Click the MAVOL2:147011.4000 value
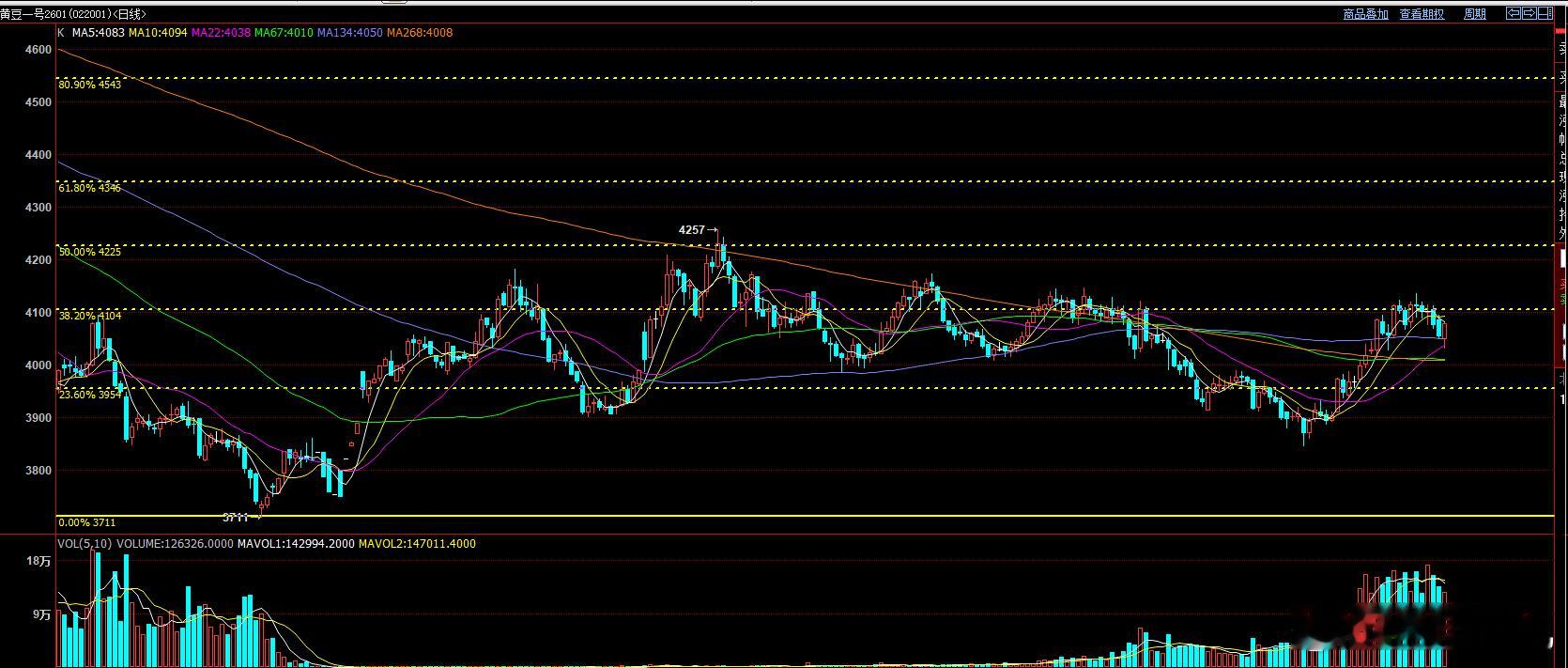 click(x=417, y=543)
